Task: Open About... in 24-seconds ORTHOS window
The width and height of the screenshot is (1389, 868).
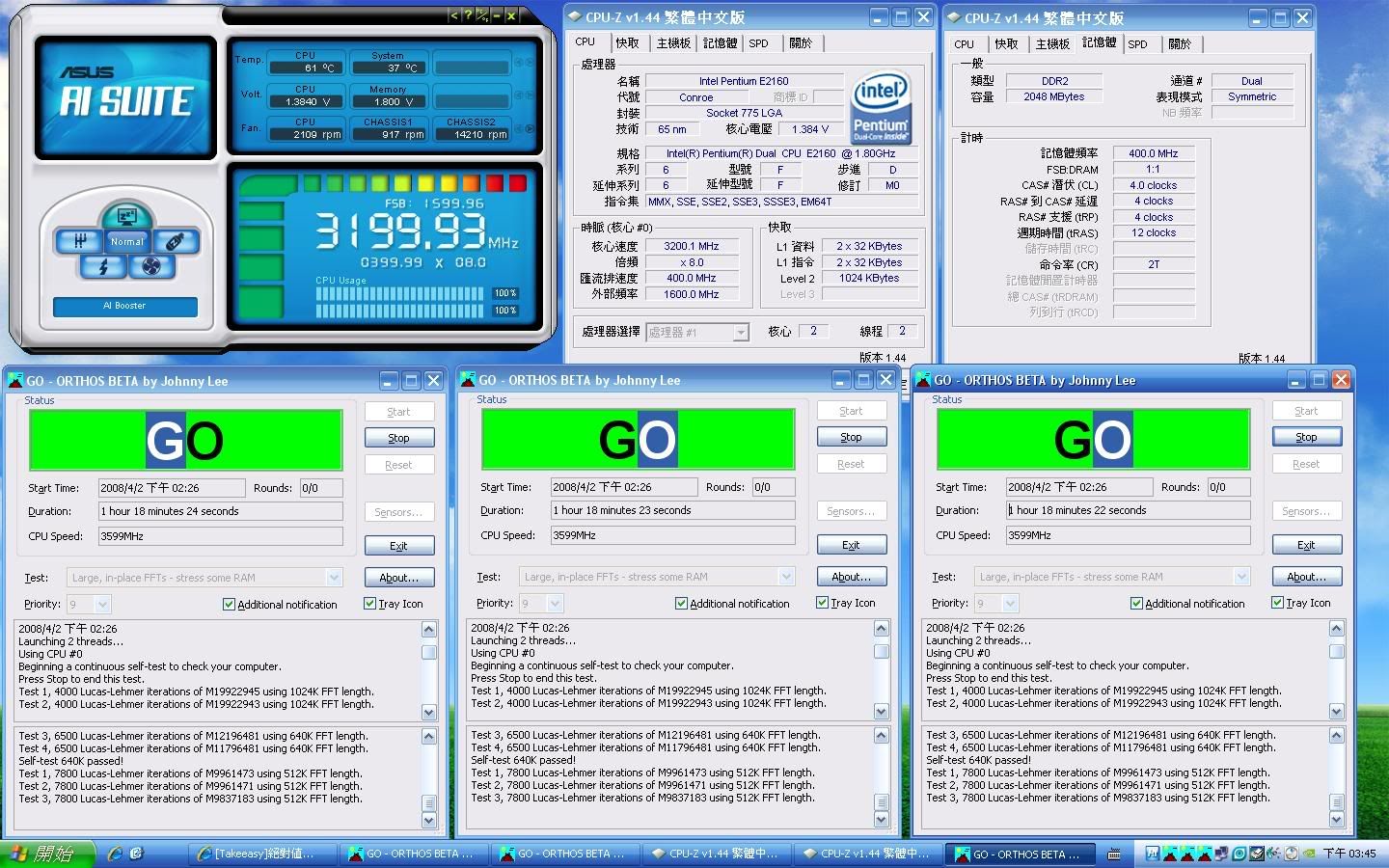Action: tap(399, 578)
